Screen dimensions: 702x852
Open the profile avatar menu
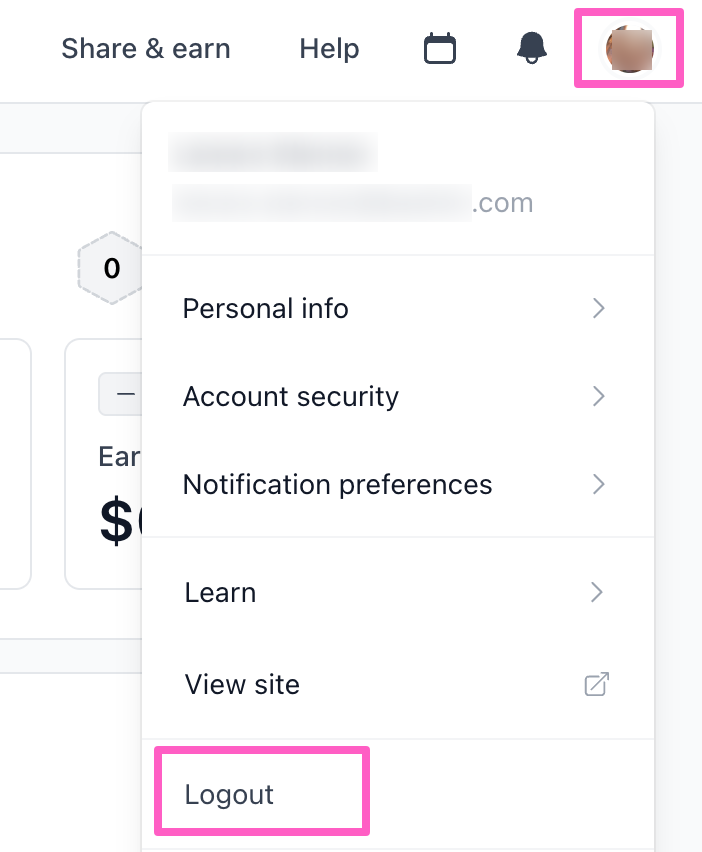pyautogui.click(x=629, y=49)
